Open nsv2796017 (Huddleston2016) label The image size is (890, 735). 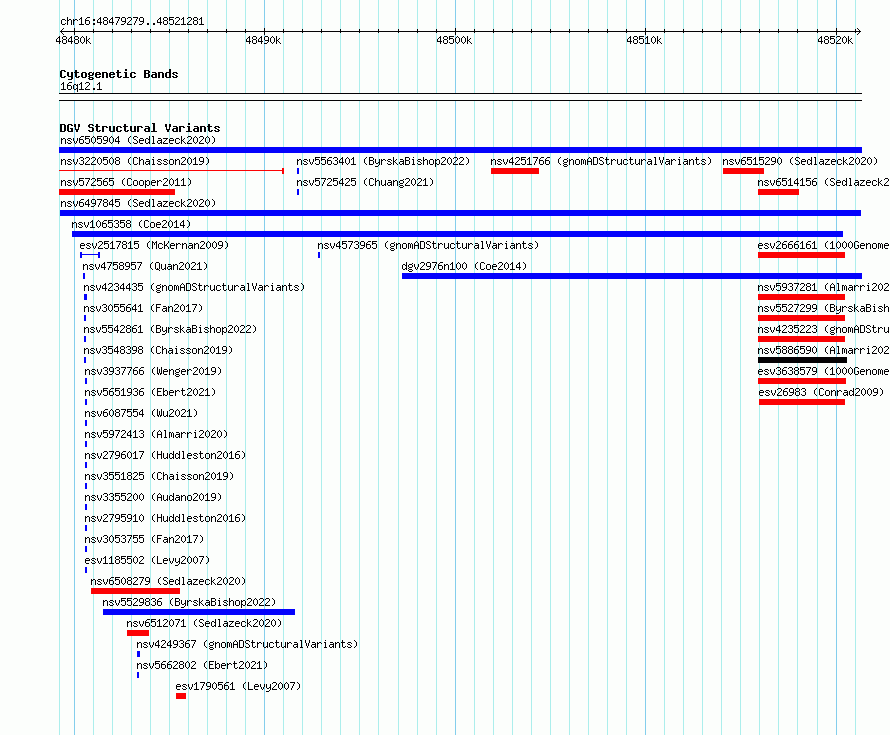pos(165,455)
